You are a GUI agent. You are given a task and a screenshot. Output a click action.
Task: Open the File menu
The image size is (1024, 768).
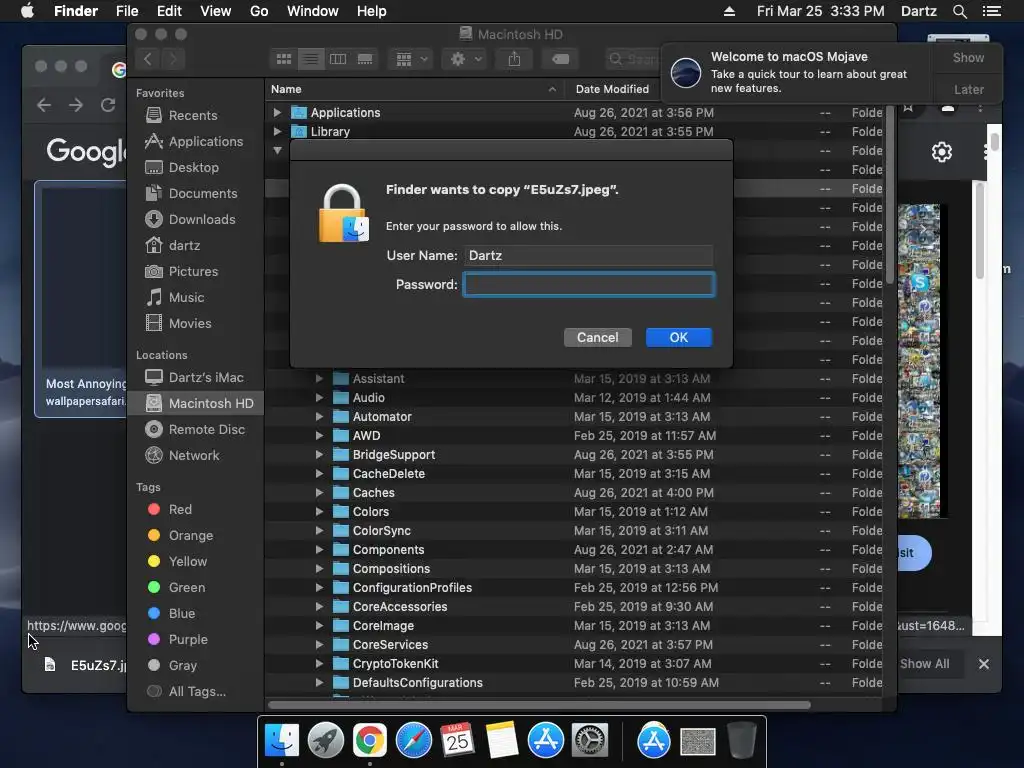(x=127, y=11)
